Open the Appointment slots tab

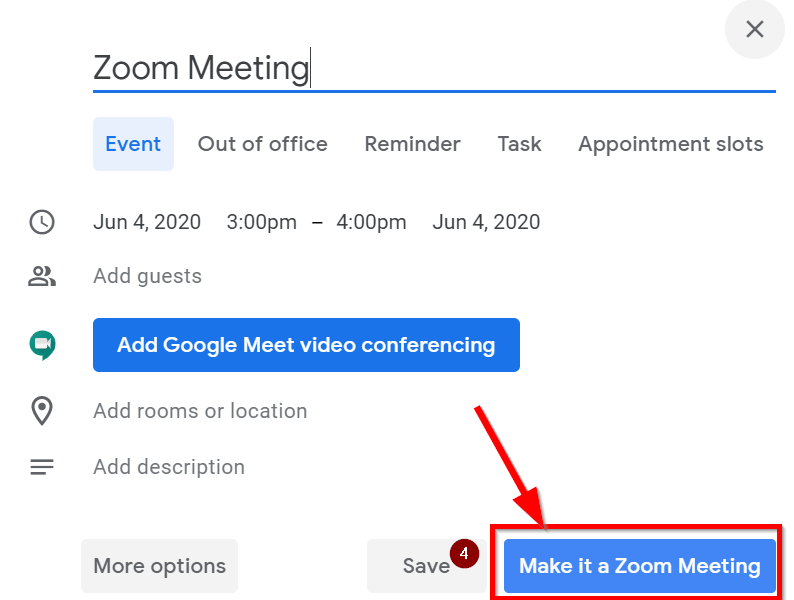[x=670, y=144]
